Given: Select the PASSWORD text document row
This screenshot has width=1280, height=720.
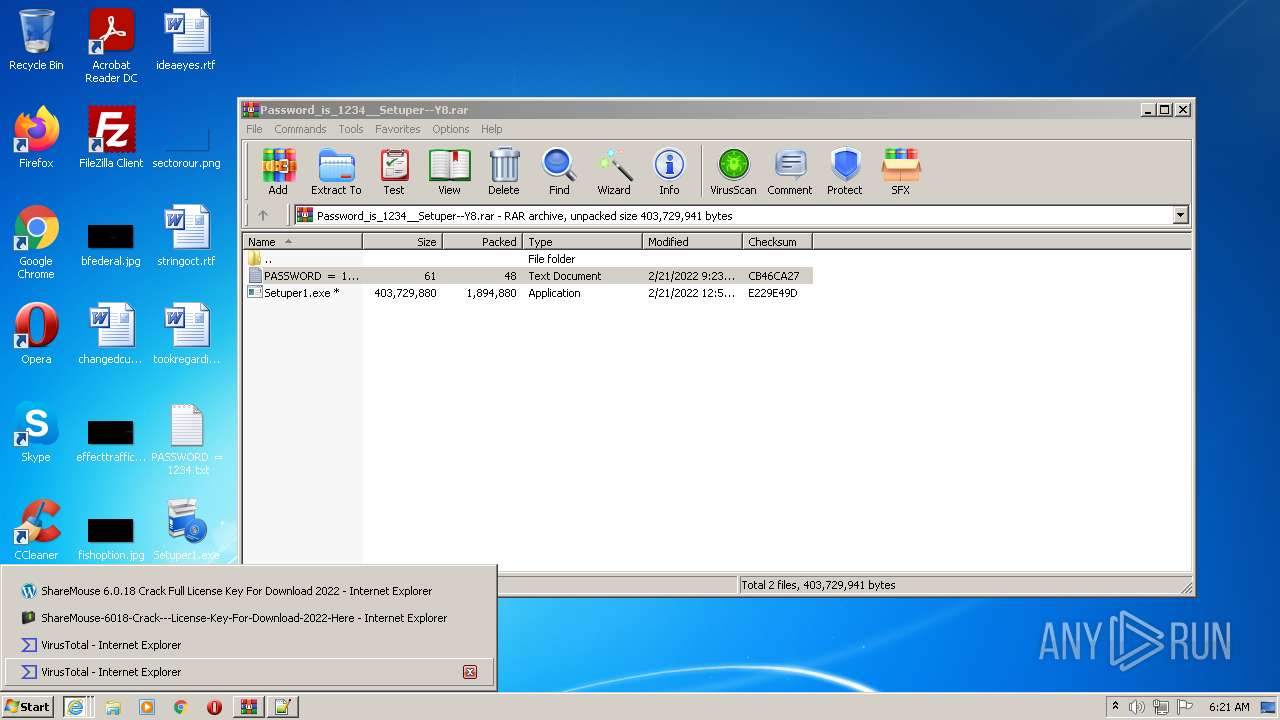Looking at the screenshot, I should click(528, 276).
